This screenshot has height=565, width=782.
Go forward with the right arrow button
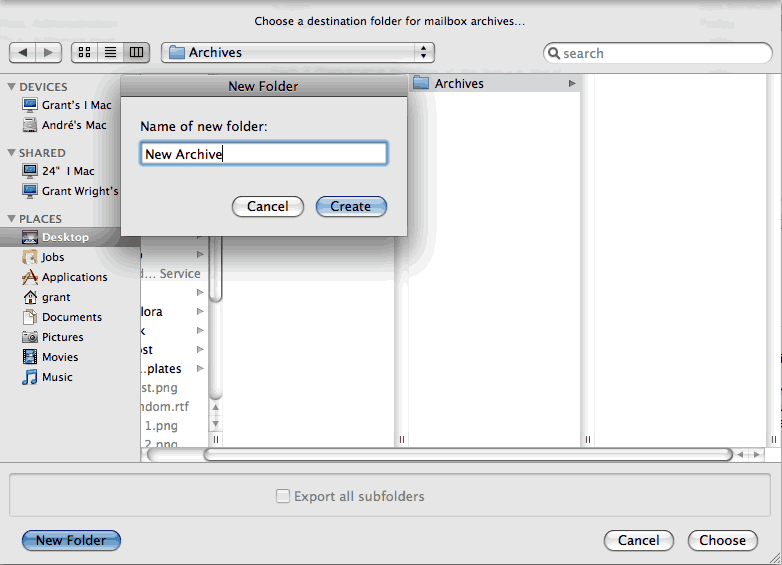48,52
